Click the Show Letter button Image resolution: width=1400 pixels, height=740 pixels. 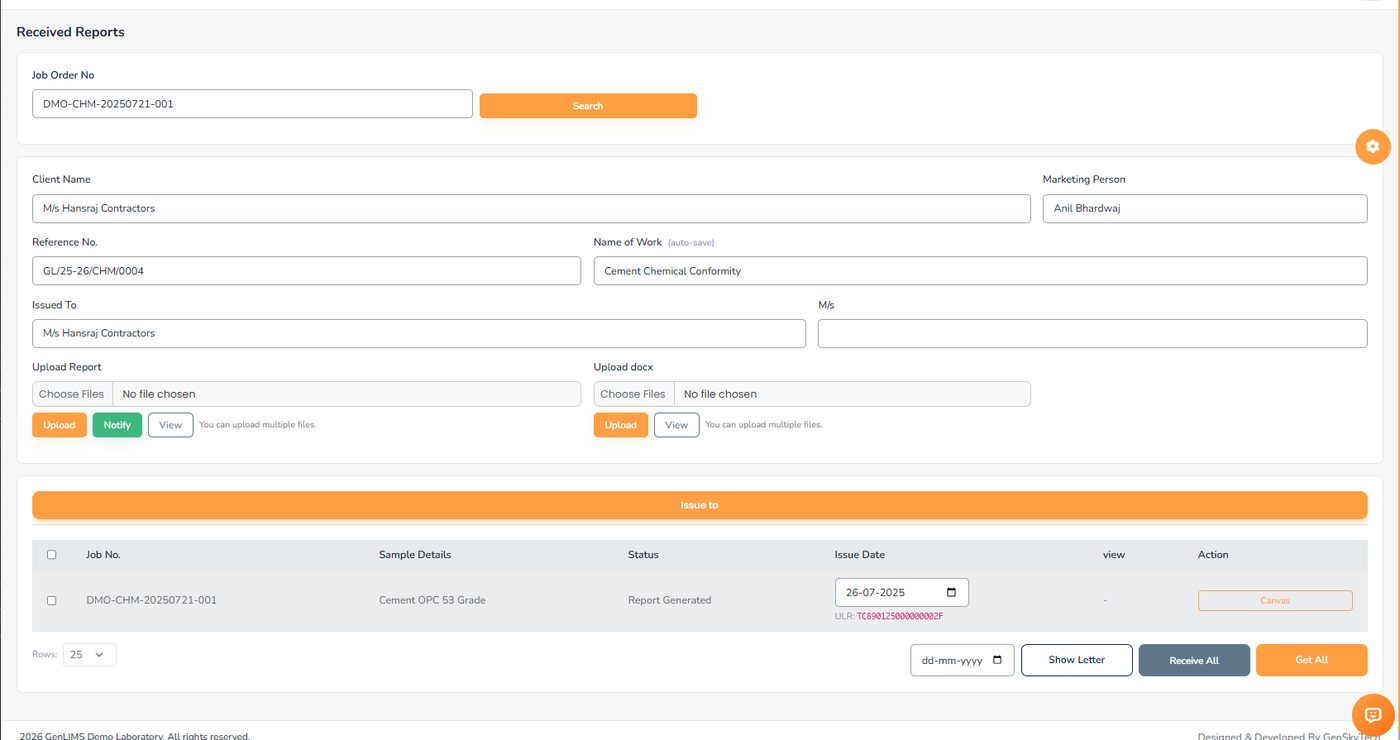1077,660
